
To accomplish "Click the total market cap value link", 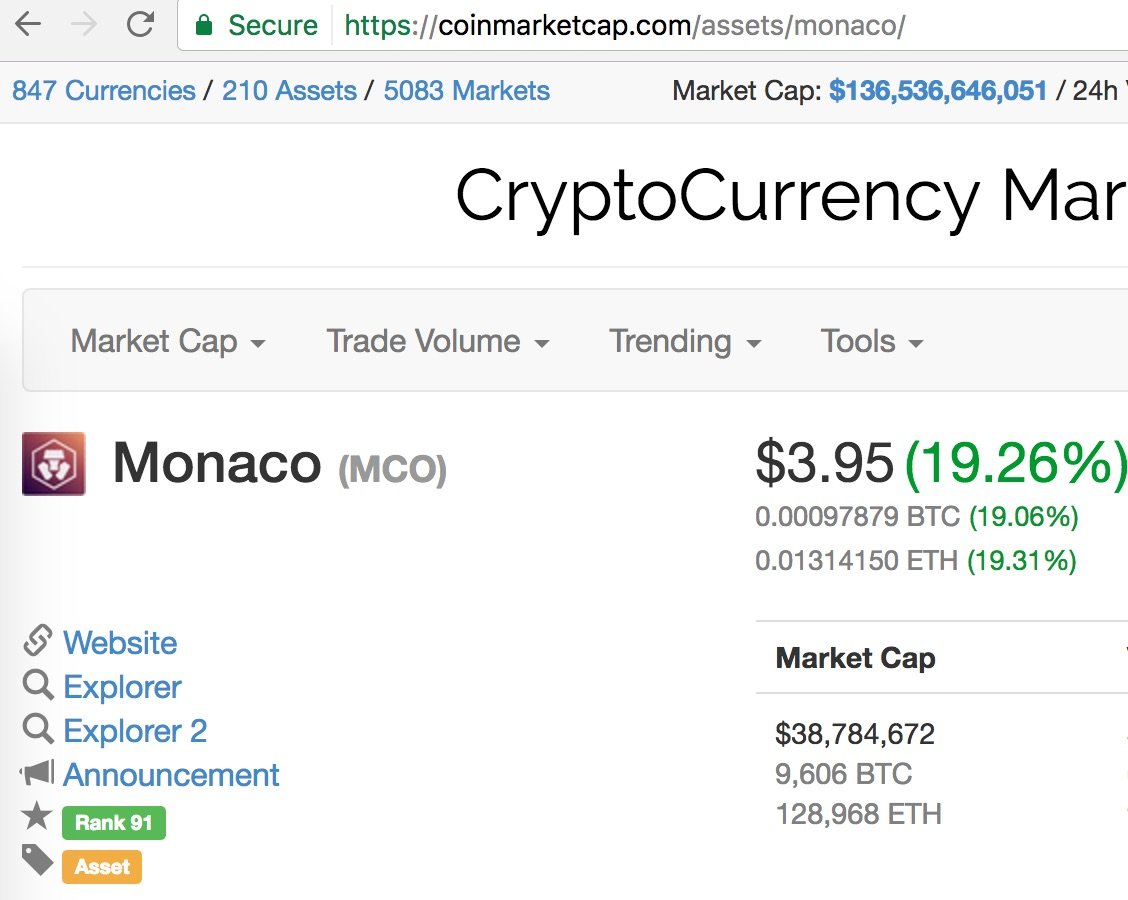I will 937,91.
